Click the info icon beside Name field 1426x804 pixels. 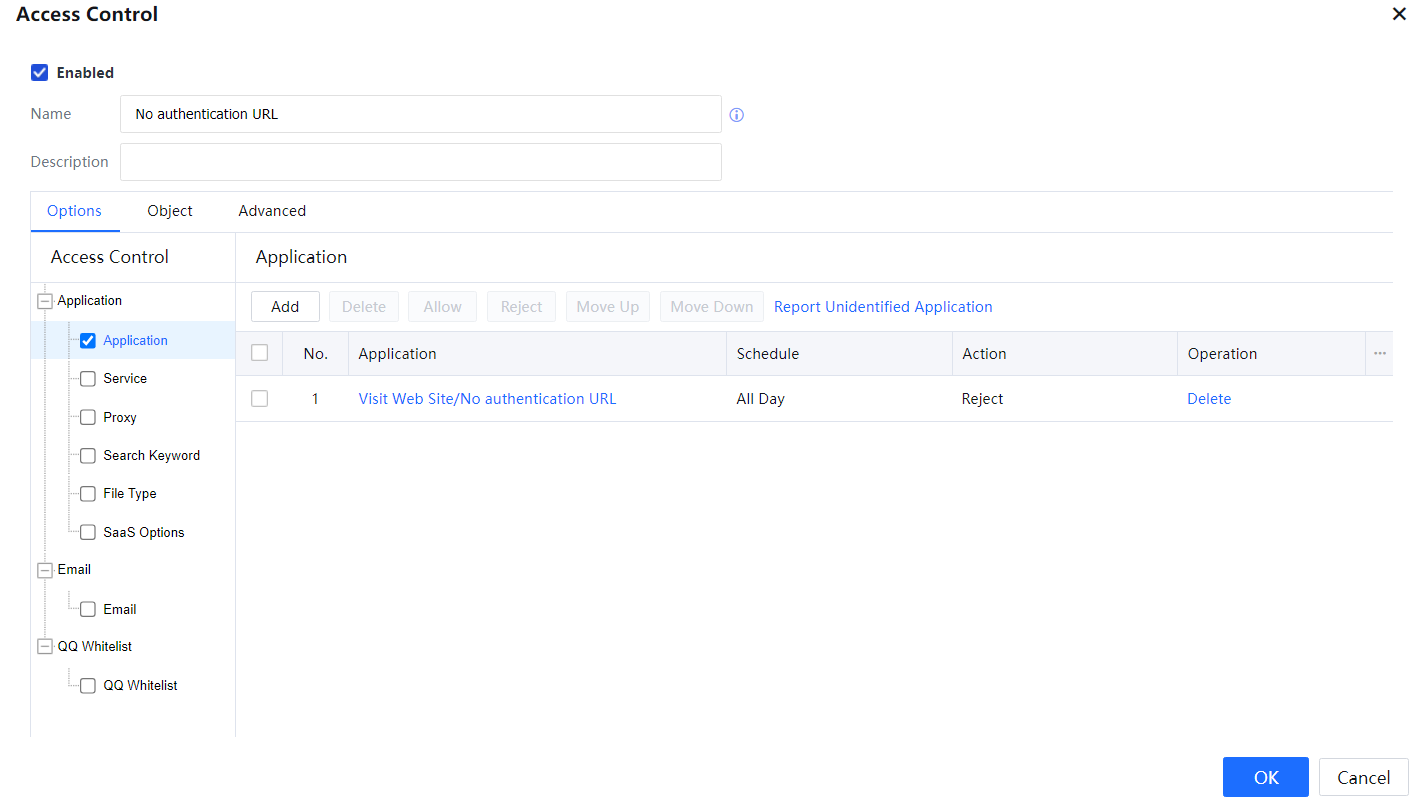click(x=737, y=115)
